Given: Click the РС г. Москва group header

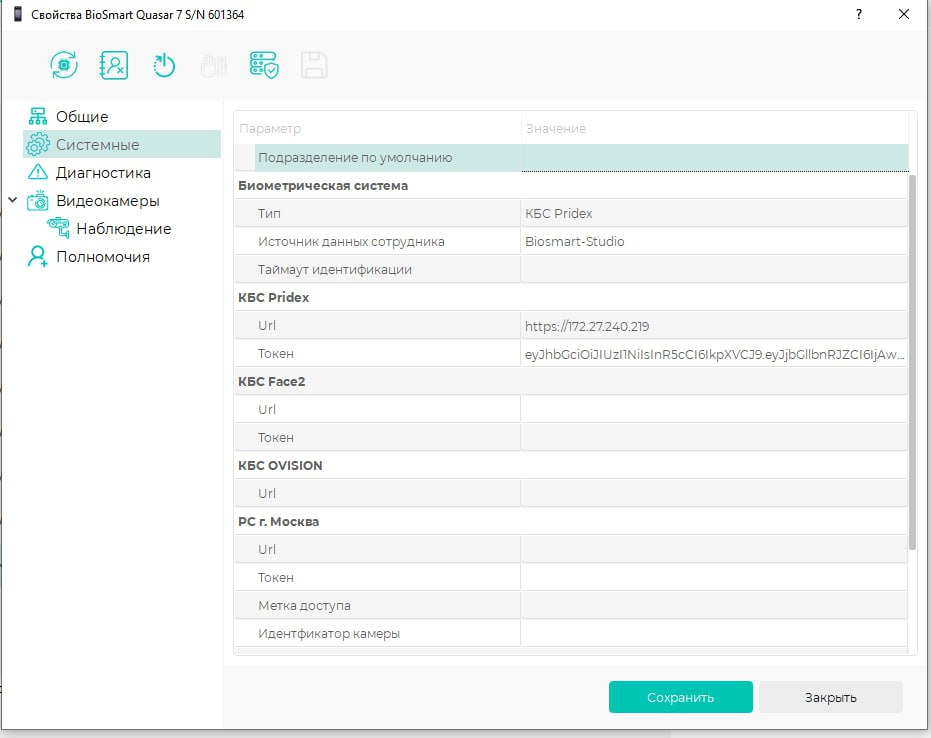Looking at the screenshot, I should pos(278,521).
